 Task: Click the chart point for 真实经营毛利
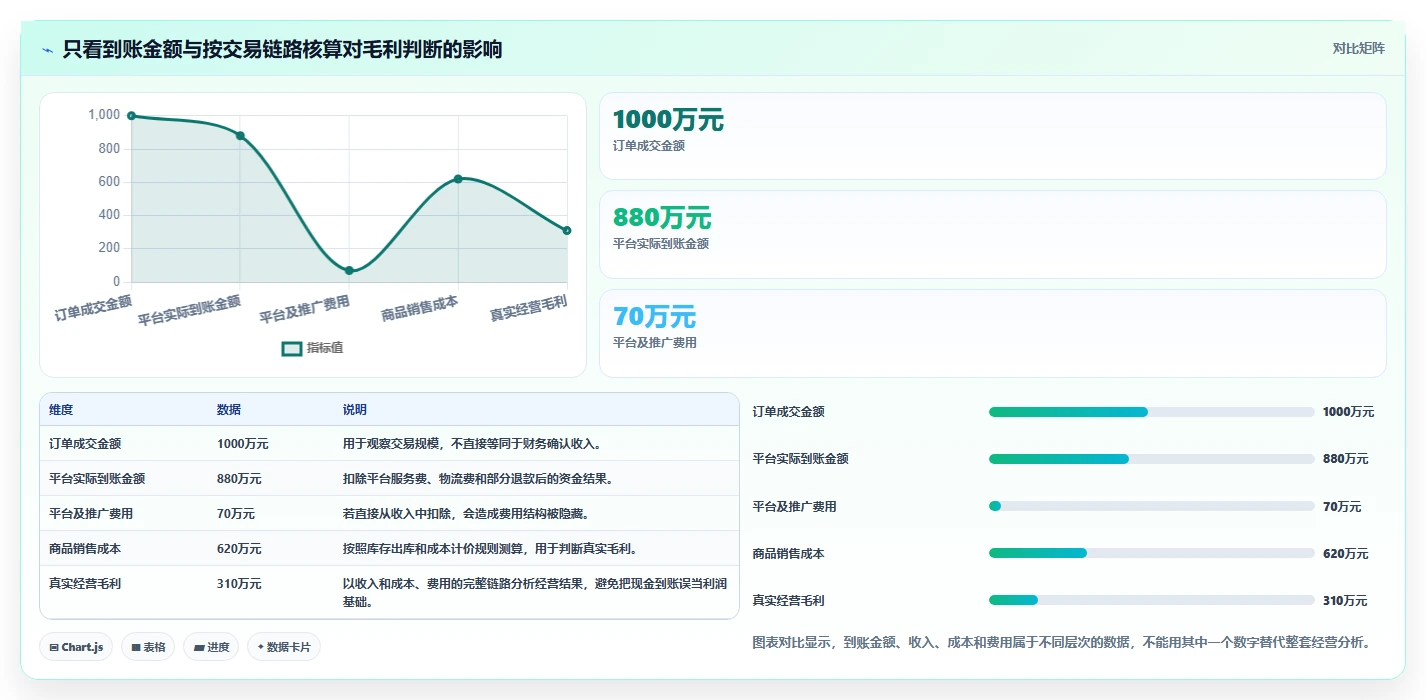pyautogui.click(x=567, y=231)
